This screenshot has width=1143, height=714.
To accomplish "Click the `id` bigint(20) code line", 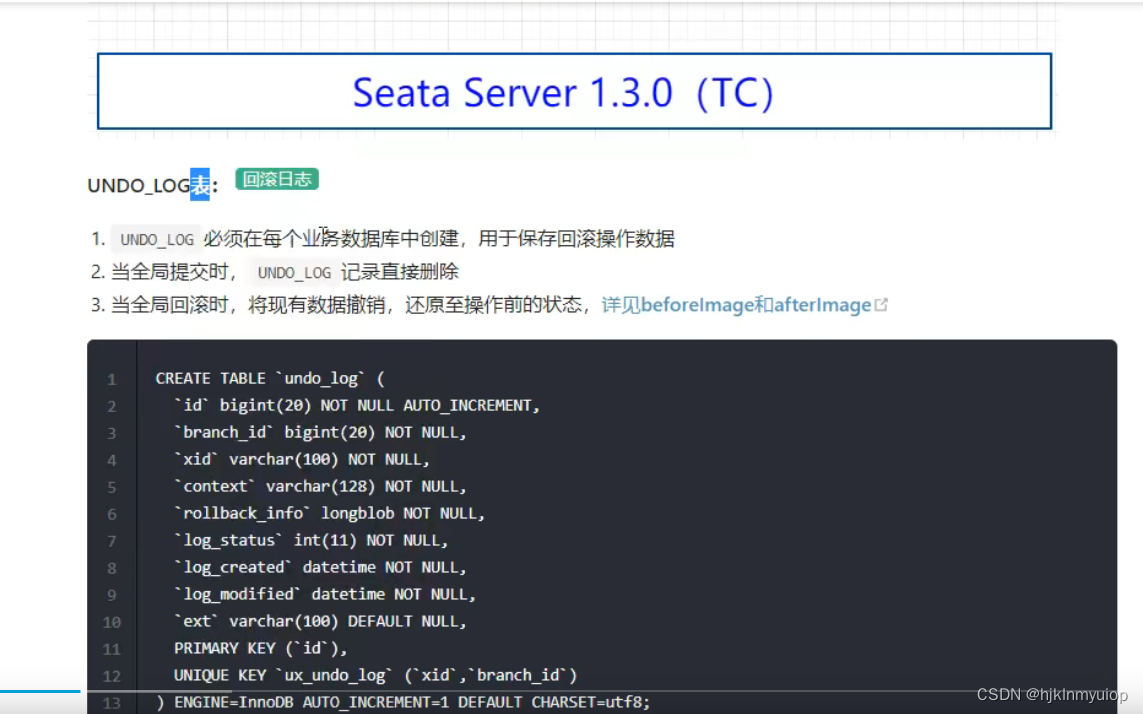I will click(x=356, y=405).
